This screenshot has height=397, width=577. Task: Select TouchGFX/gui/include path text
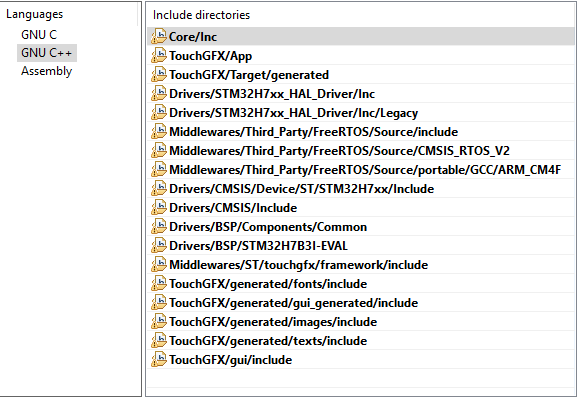(x=230, y=360)
